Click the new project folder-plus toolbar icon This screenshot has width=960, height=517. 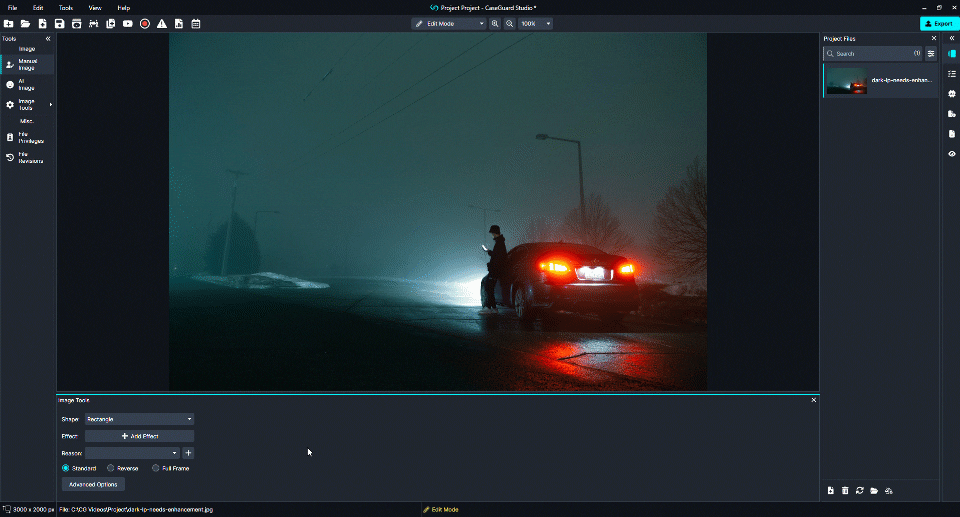click(x=9, y=24)
